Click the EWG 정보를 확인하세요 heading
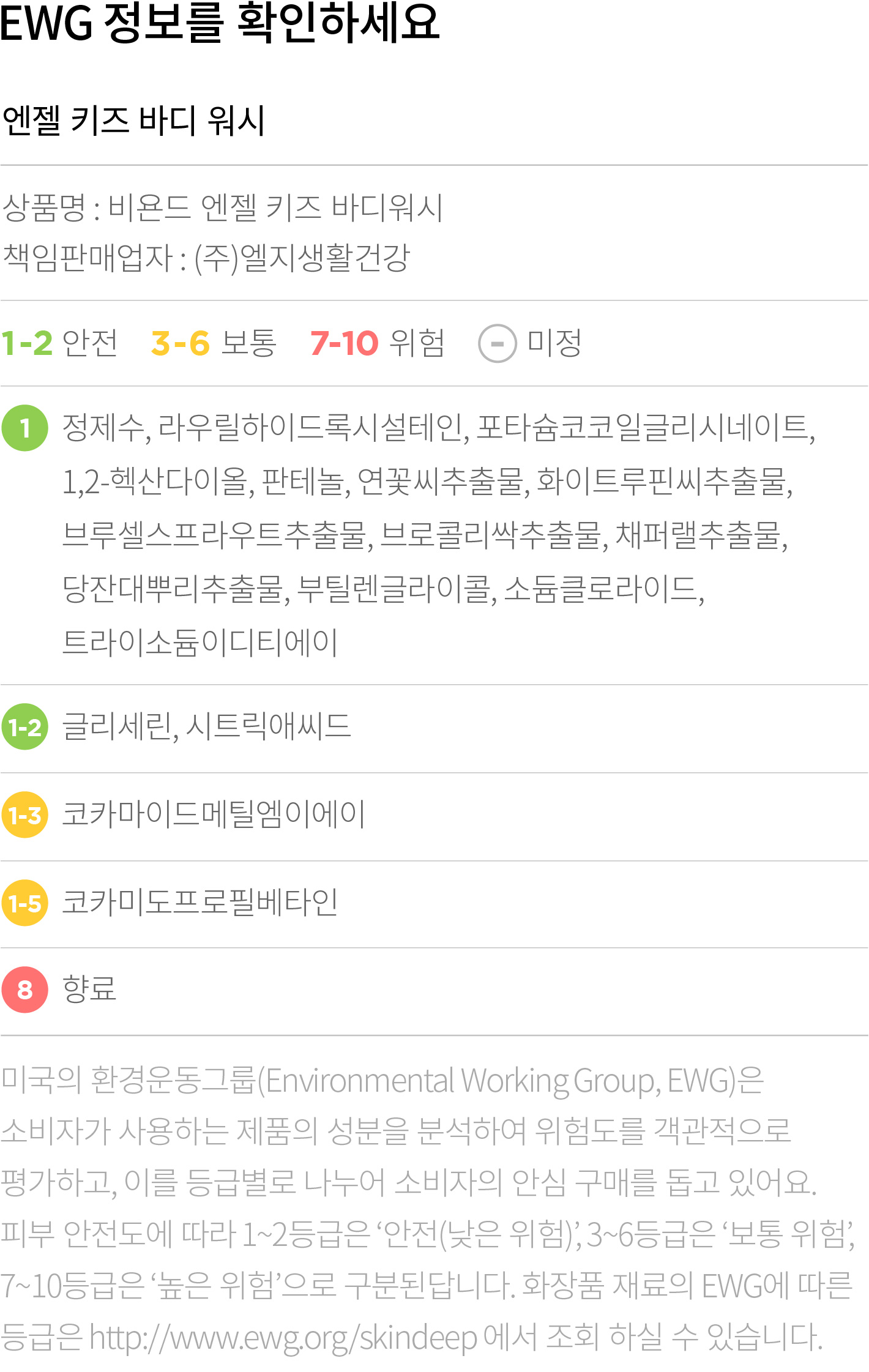 [220, 23]
